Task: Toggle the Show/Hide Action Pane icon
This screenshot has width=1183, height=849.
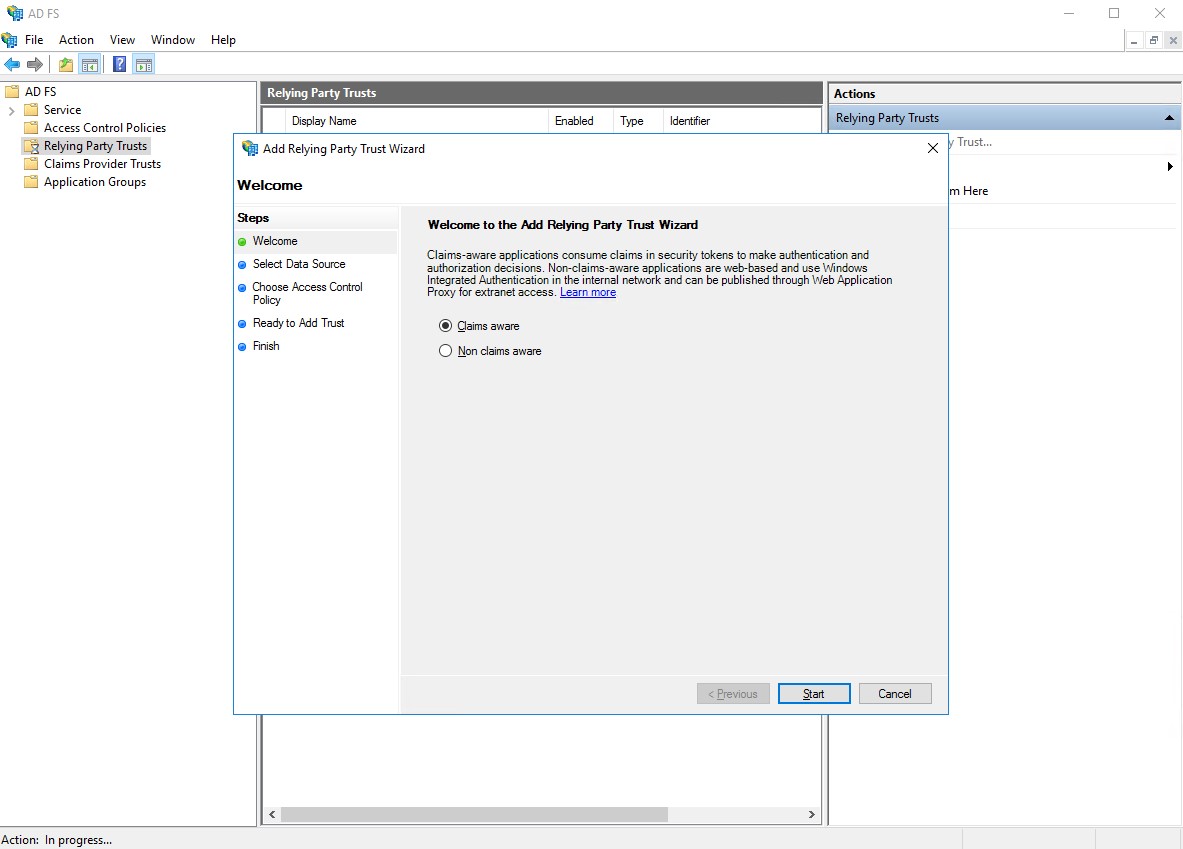Action: (x=144, y=63)
